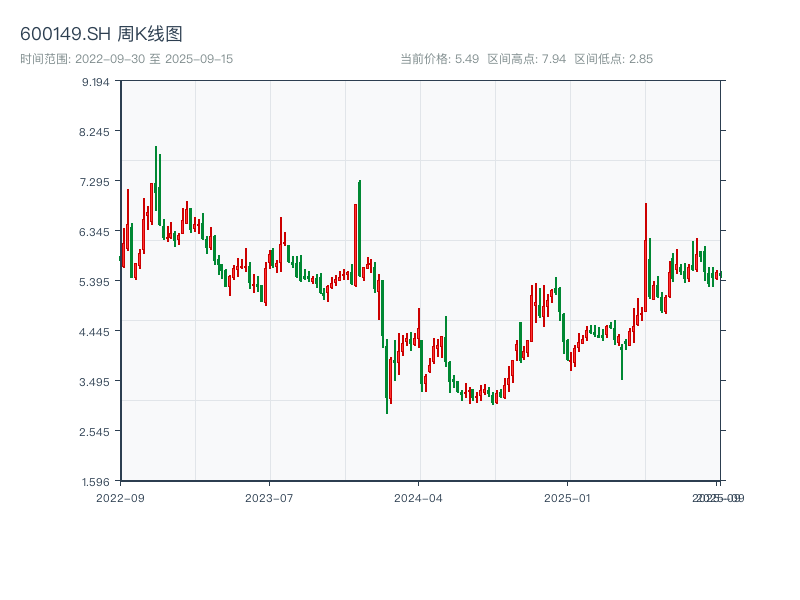Click the y-axis value 3.495
The width and height of the screenshot is (800, 600).
[x=94, y=382]
